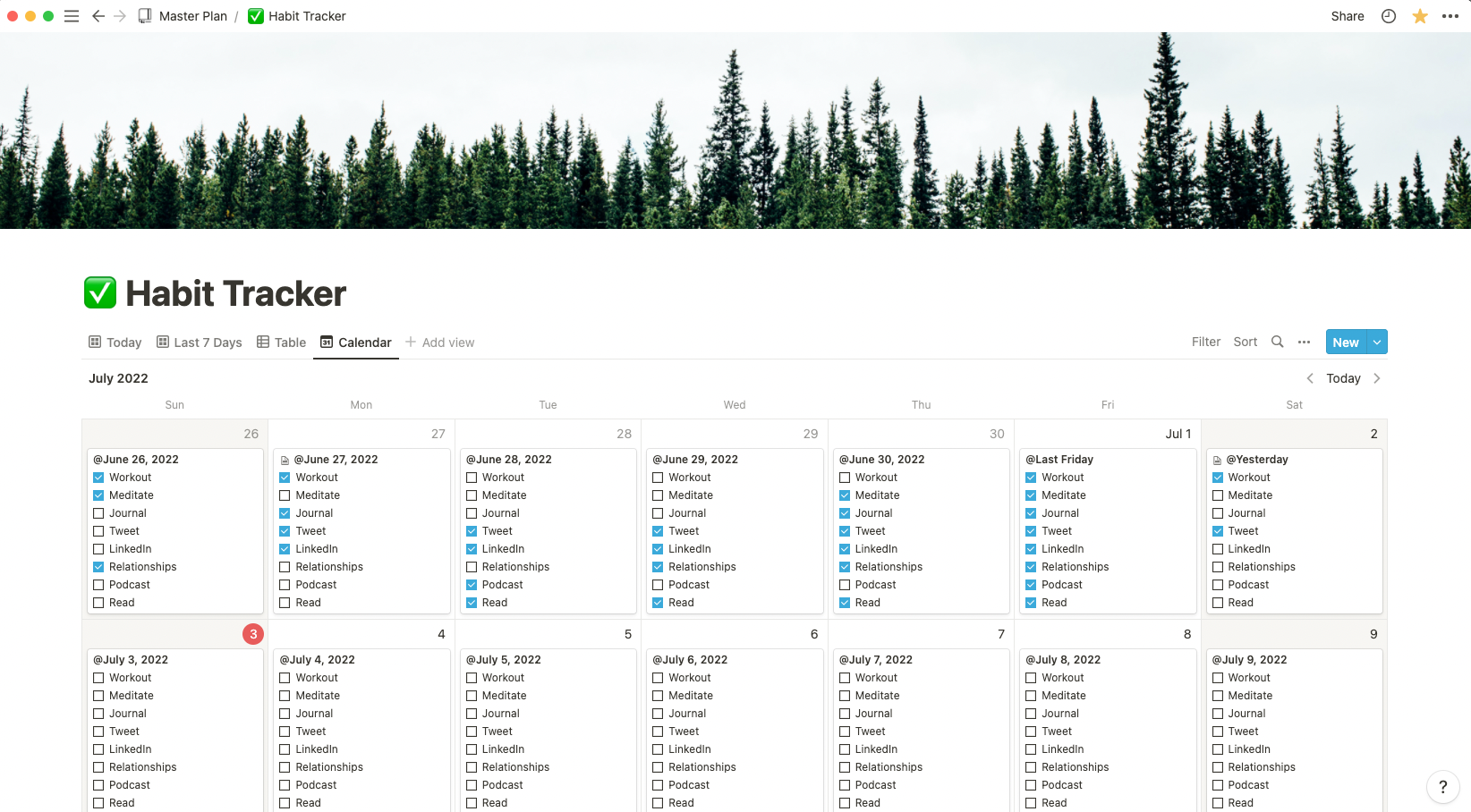Uncheck Relationships on June 30, 2022
The height and width of the screenshot is (812, 1471).
click(845, 567)
